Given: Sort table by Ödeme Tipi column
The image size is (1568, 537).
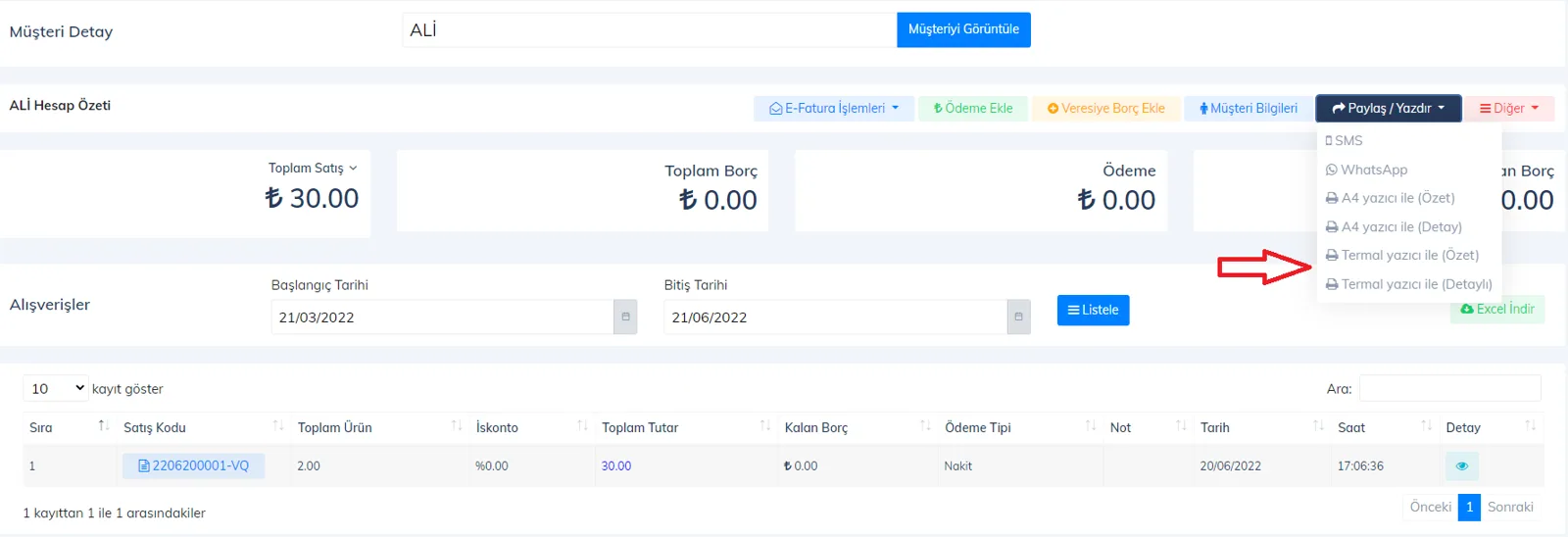Looking at the screenshot, I should click(x=1020, y=427).
